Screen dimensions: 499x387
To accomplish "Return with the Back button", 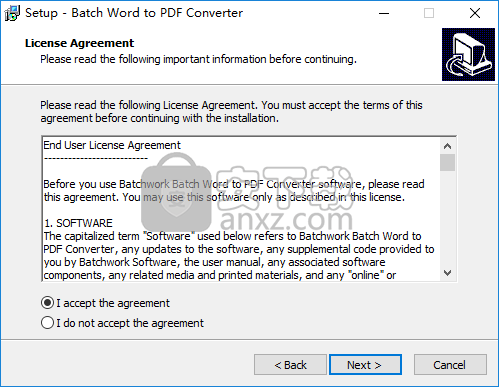I will (290, 365).
